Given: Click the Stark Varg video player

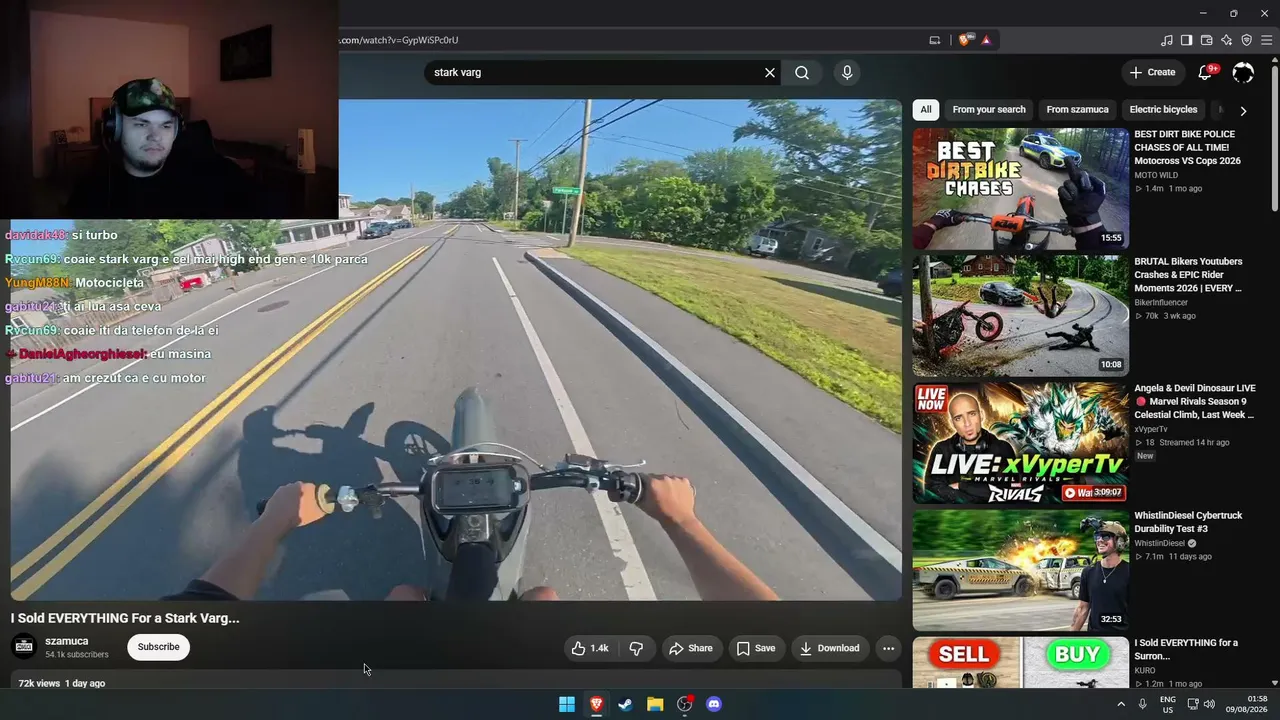Looking at the screenshot, I should coord(456,350).
